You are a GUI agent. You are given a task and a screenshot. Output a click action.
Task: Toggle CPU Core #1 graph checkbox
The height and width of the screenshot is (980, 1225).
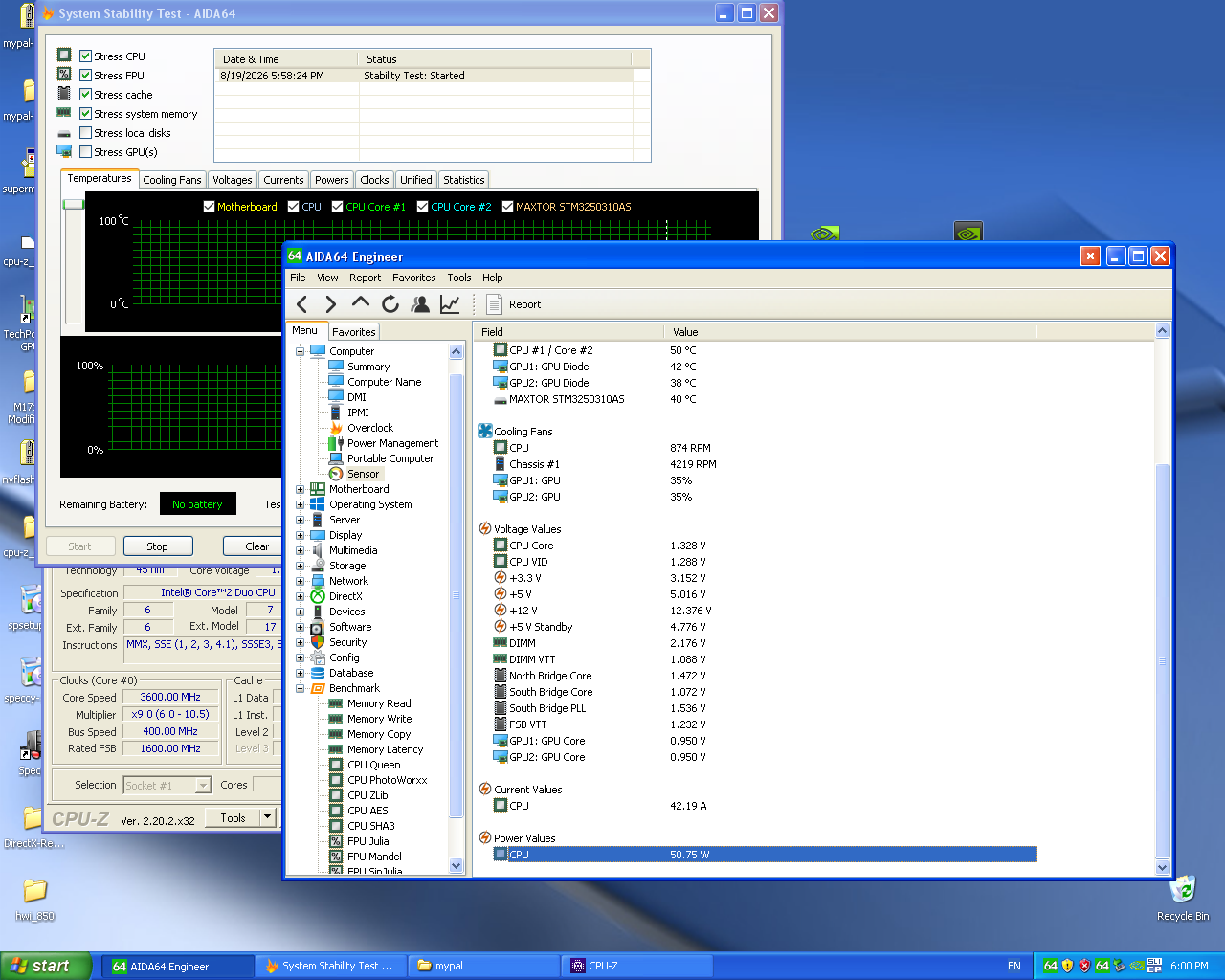click(338, 207)
